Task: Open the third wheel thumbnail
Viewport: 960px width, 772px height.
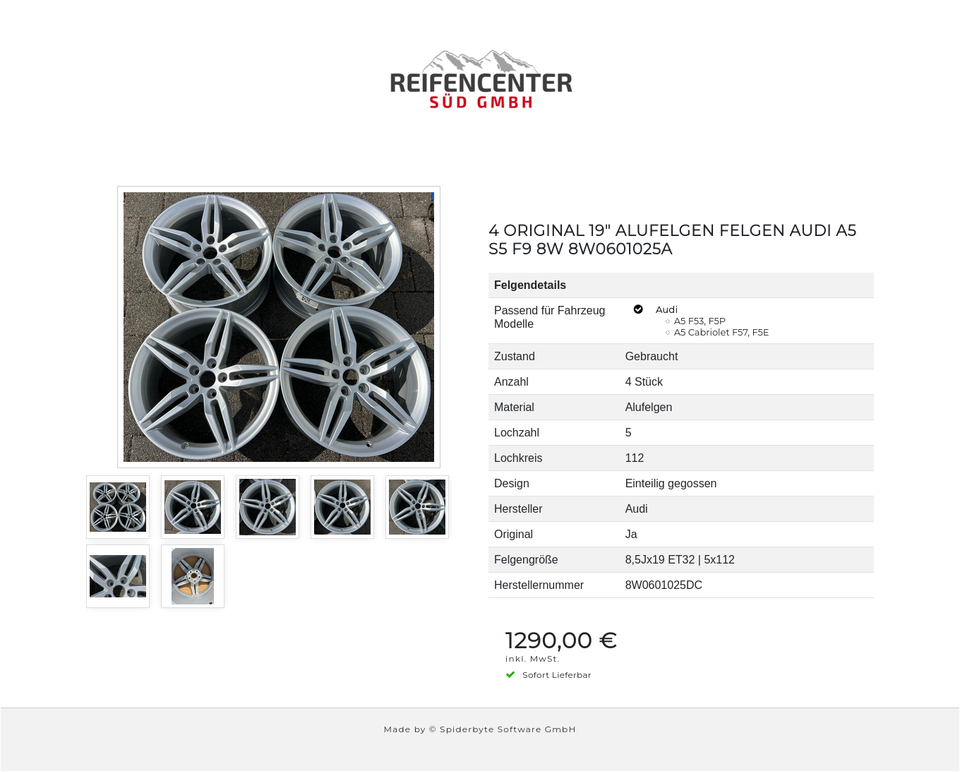Action: click(267, 507)
